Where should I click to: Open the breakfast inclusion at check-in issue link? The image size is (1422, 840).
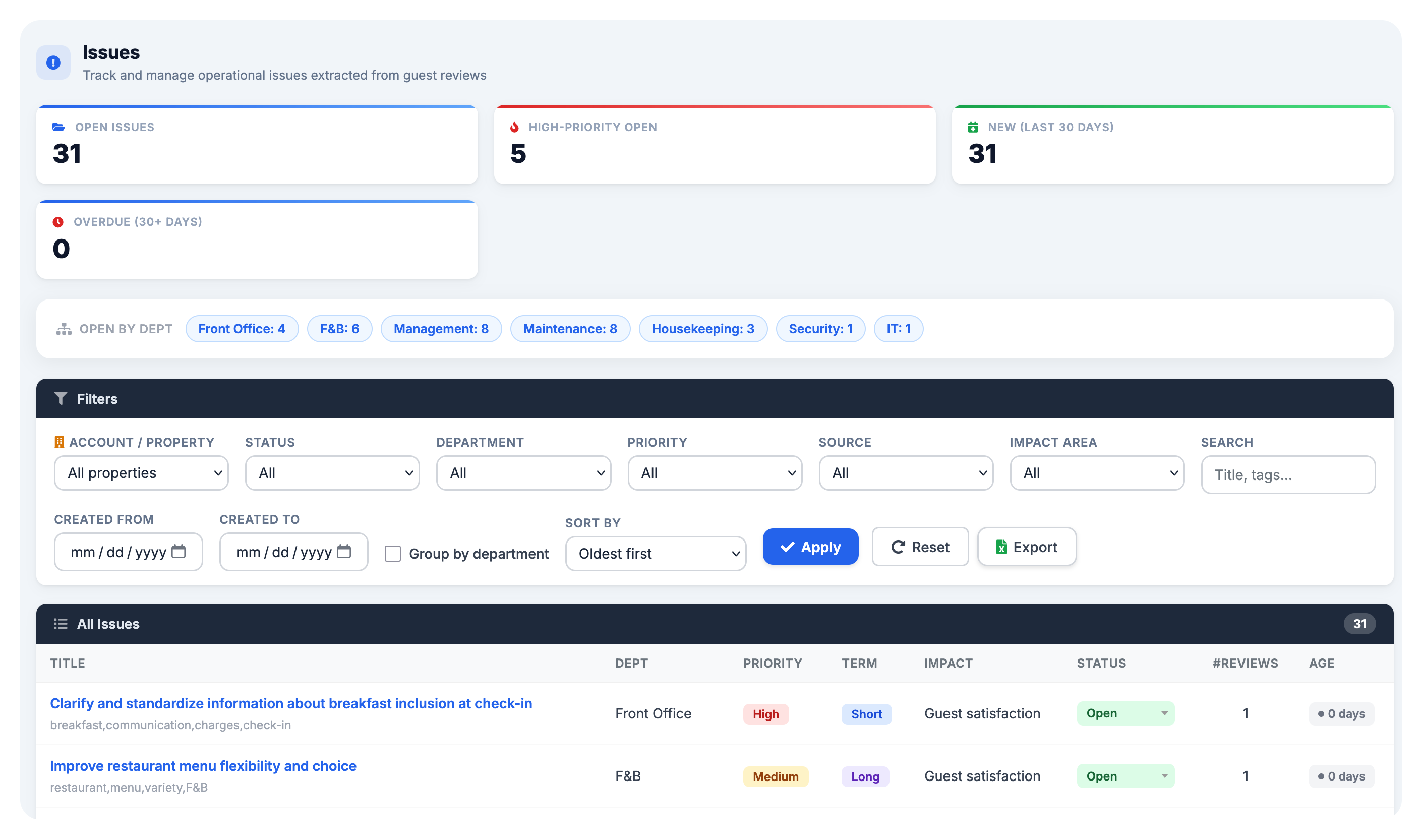pos(291,703)
